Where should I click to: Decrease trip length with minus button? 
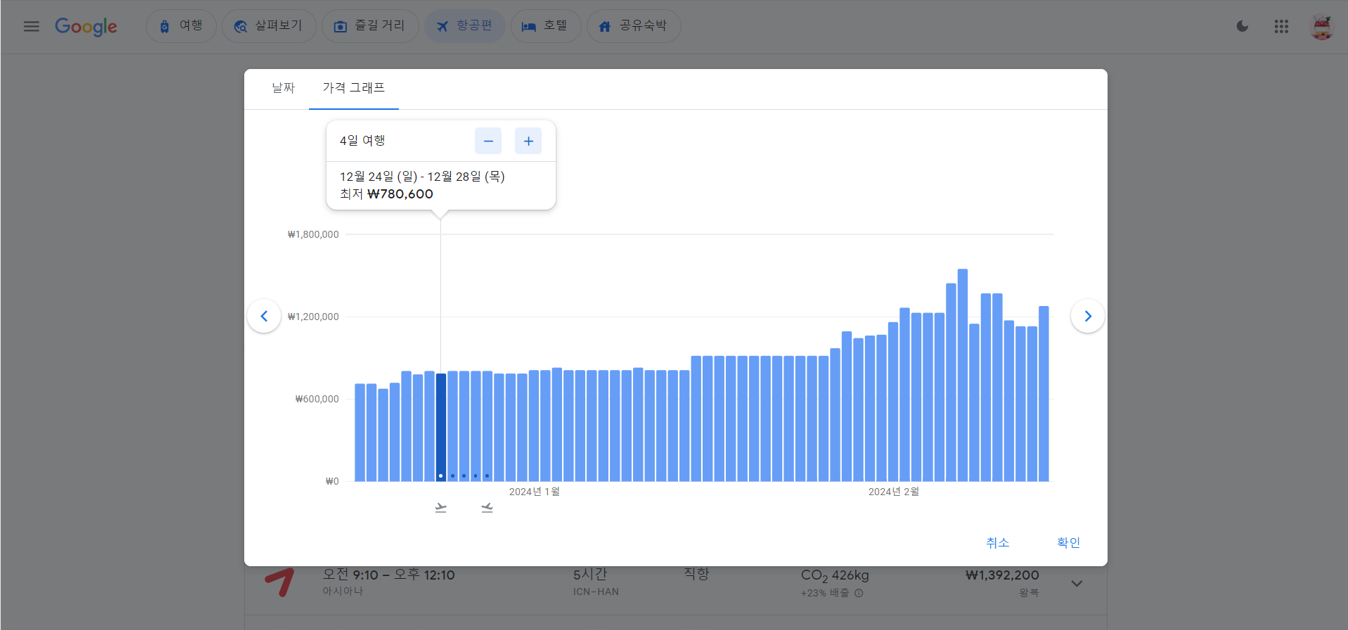point(488,141)
